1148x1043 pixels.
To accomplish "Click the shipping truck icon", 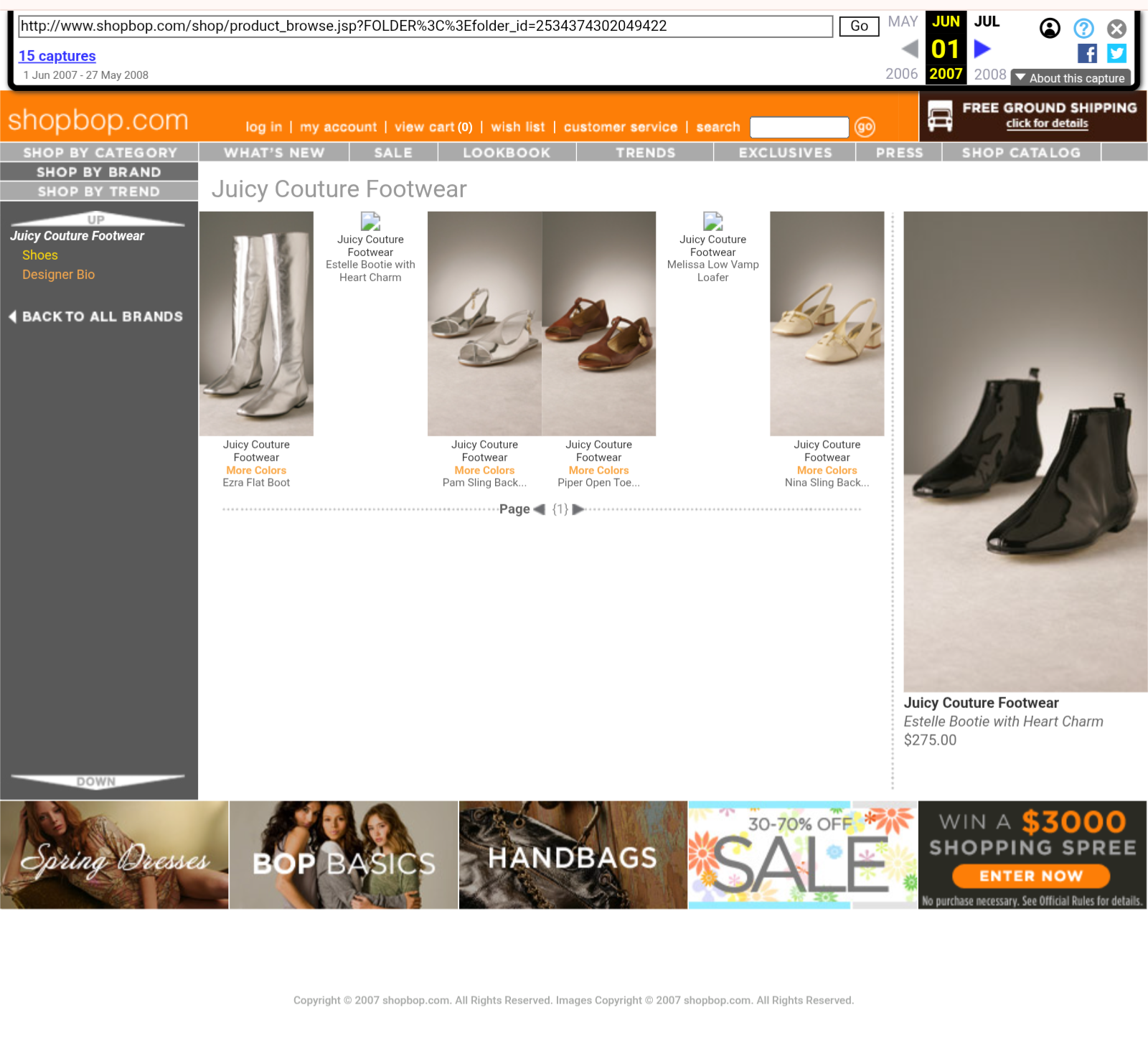I will 940,115.
